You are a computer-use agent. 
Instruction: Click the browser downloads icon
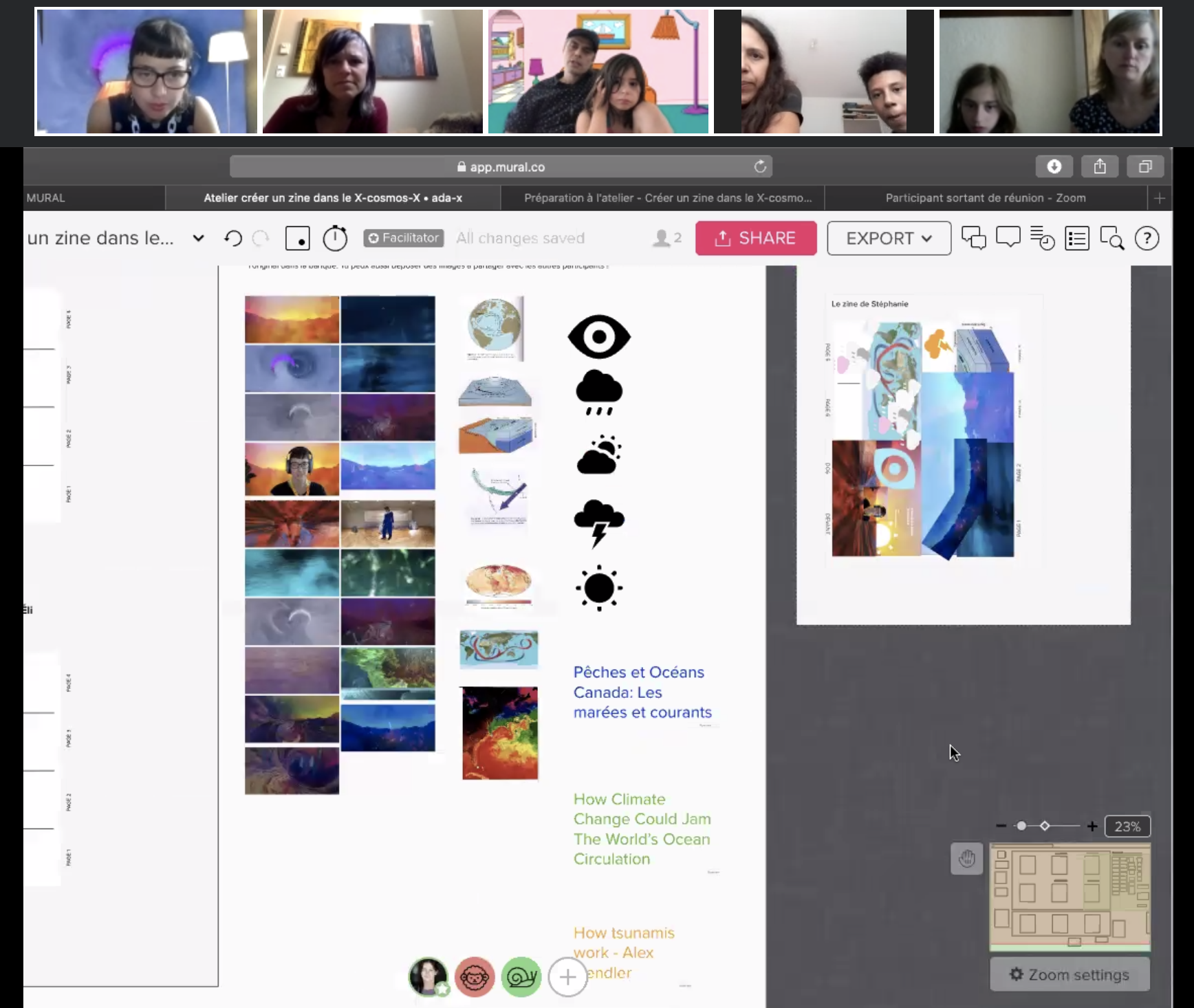(1054, 166)
